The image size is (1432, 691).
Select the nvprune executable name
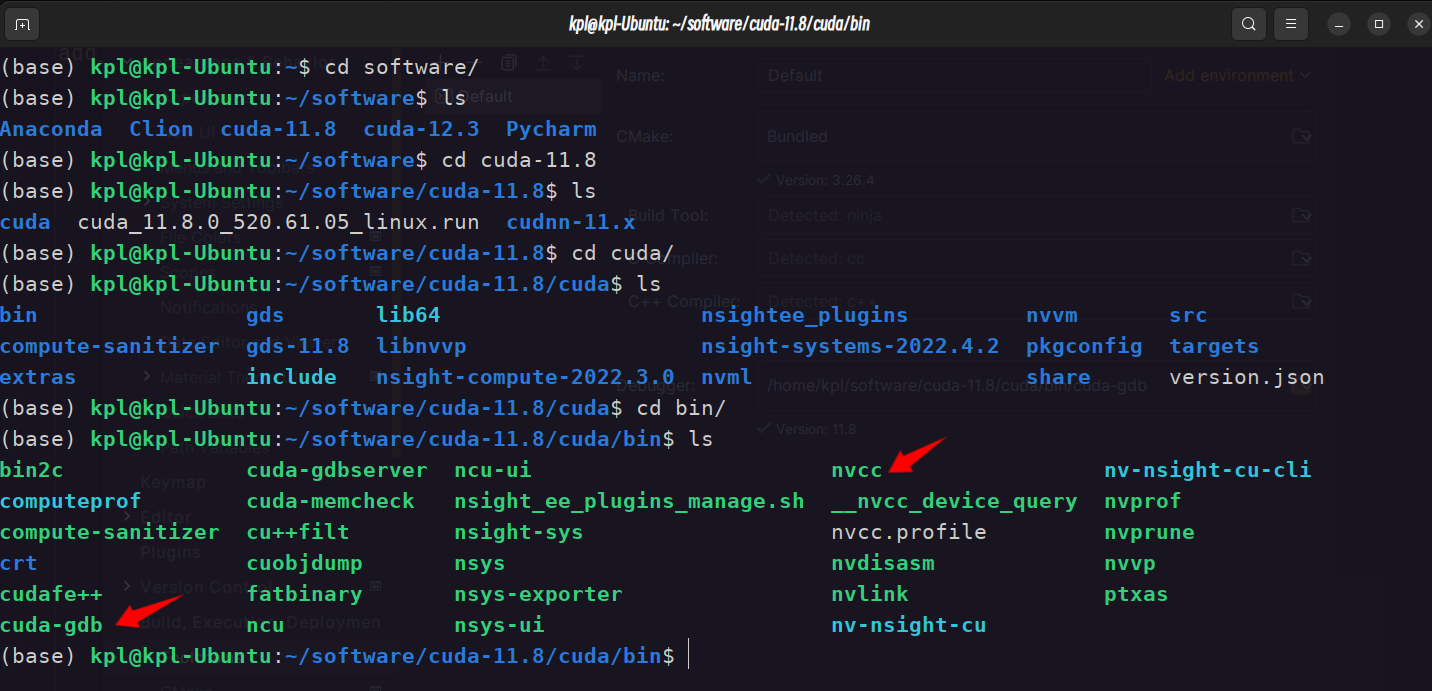tap(1149, 532)
